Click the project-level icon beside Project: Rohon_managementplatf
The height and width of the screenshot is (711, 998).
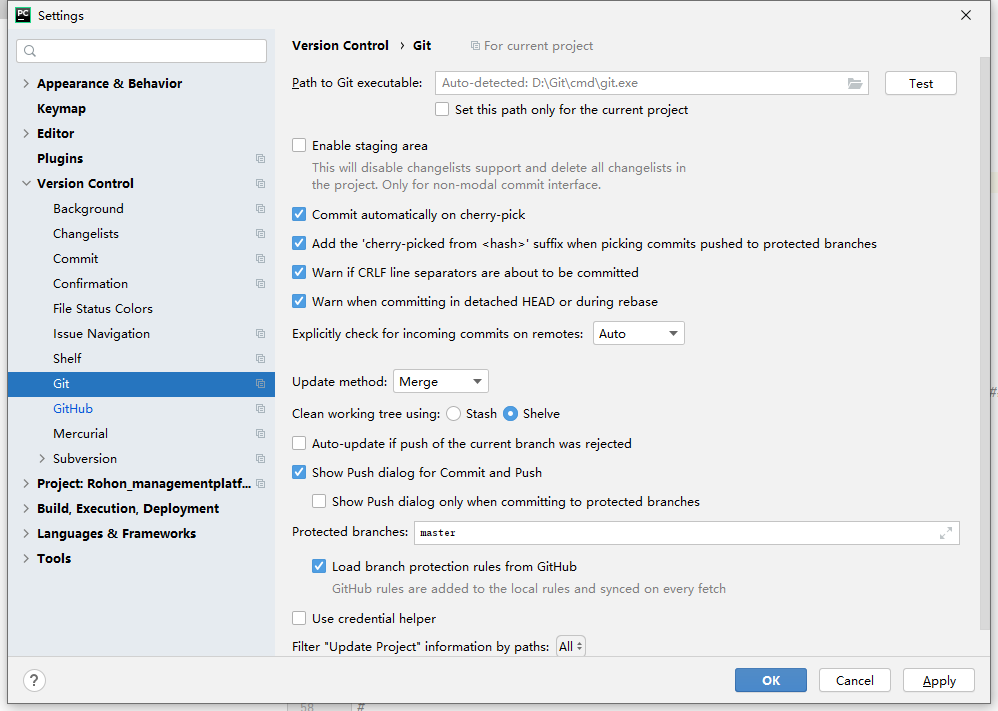click(260, 484)
